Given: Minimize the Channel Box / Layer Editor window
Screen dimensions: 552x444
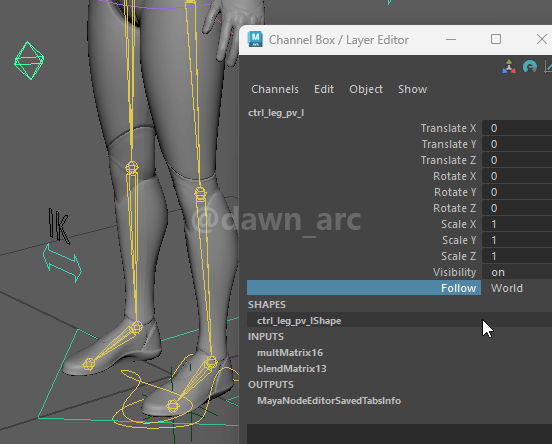Looking at the screenshot, I should click(x=451, y=39).
